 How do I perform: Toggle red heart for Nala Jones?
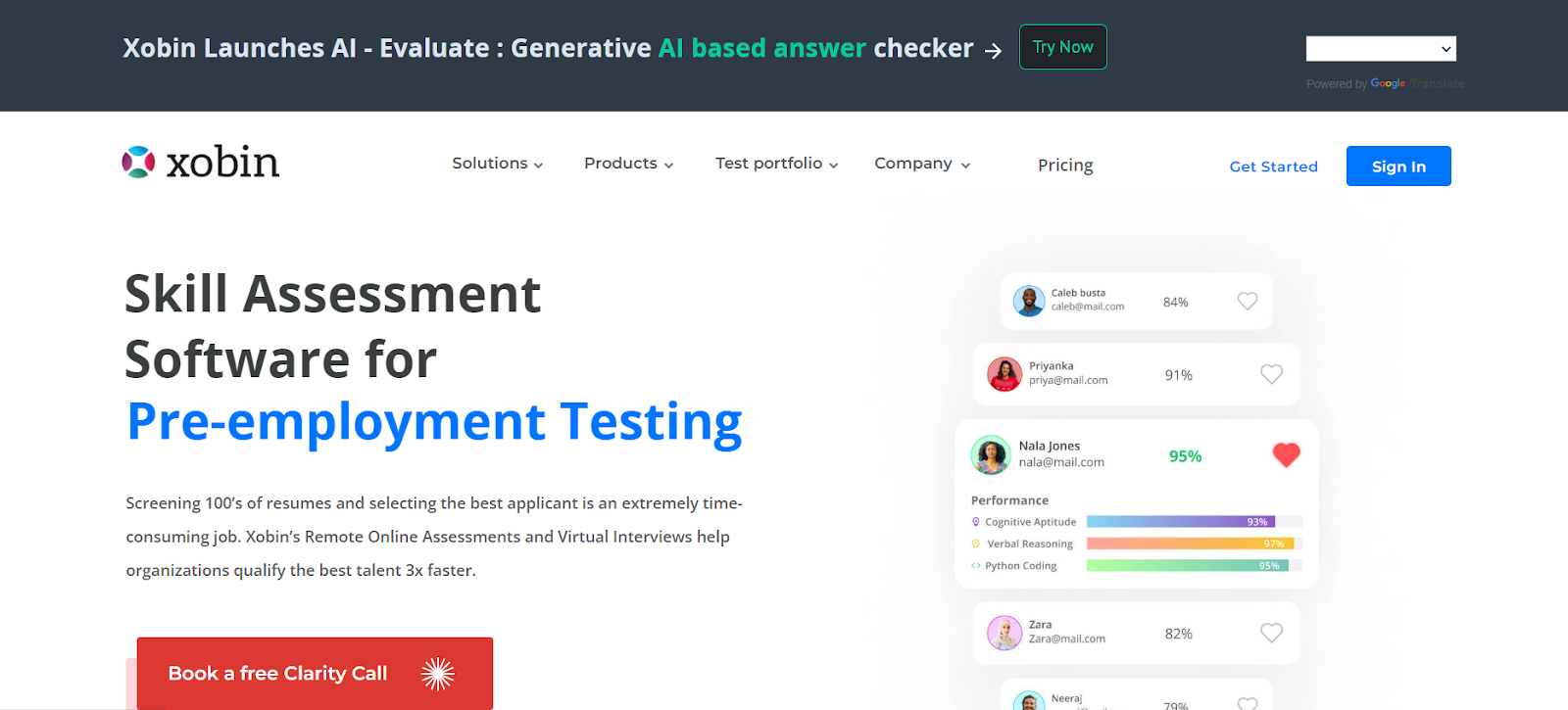point(1286,455)
